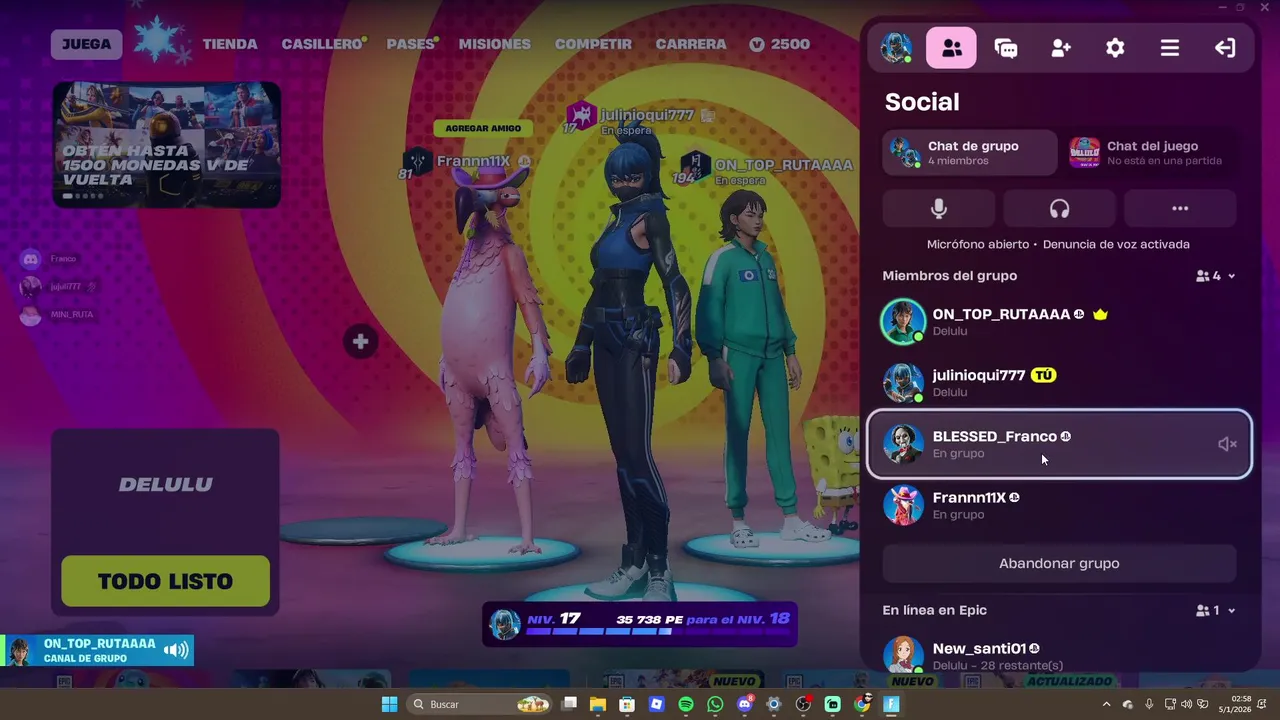
Task: Click AGREGAR AMIGO button above Frannn11X
Action: pyautogui.click(x=483, y=128)
